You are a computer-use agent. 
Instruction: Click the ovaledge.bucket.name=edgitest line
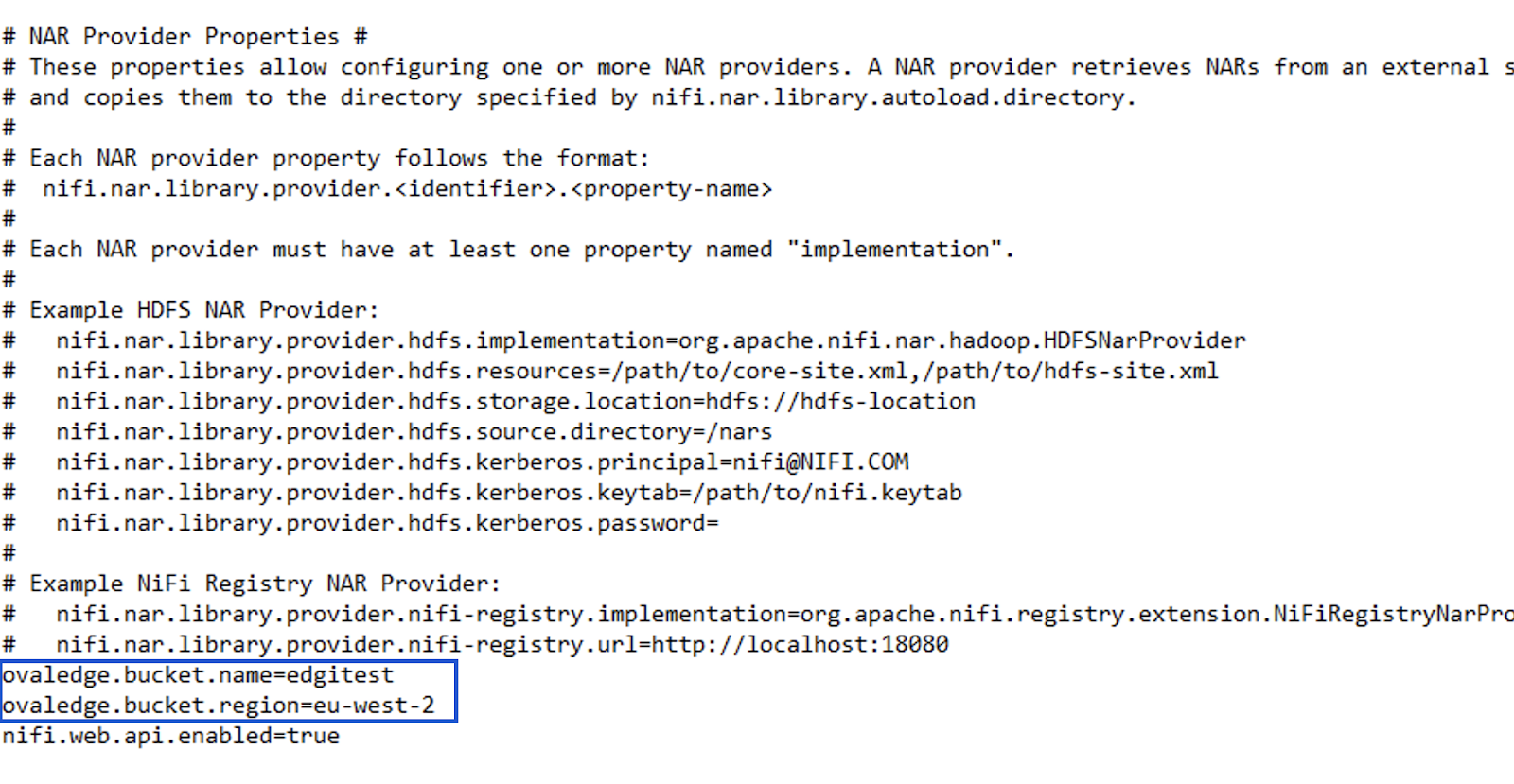[198, 675]
